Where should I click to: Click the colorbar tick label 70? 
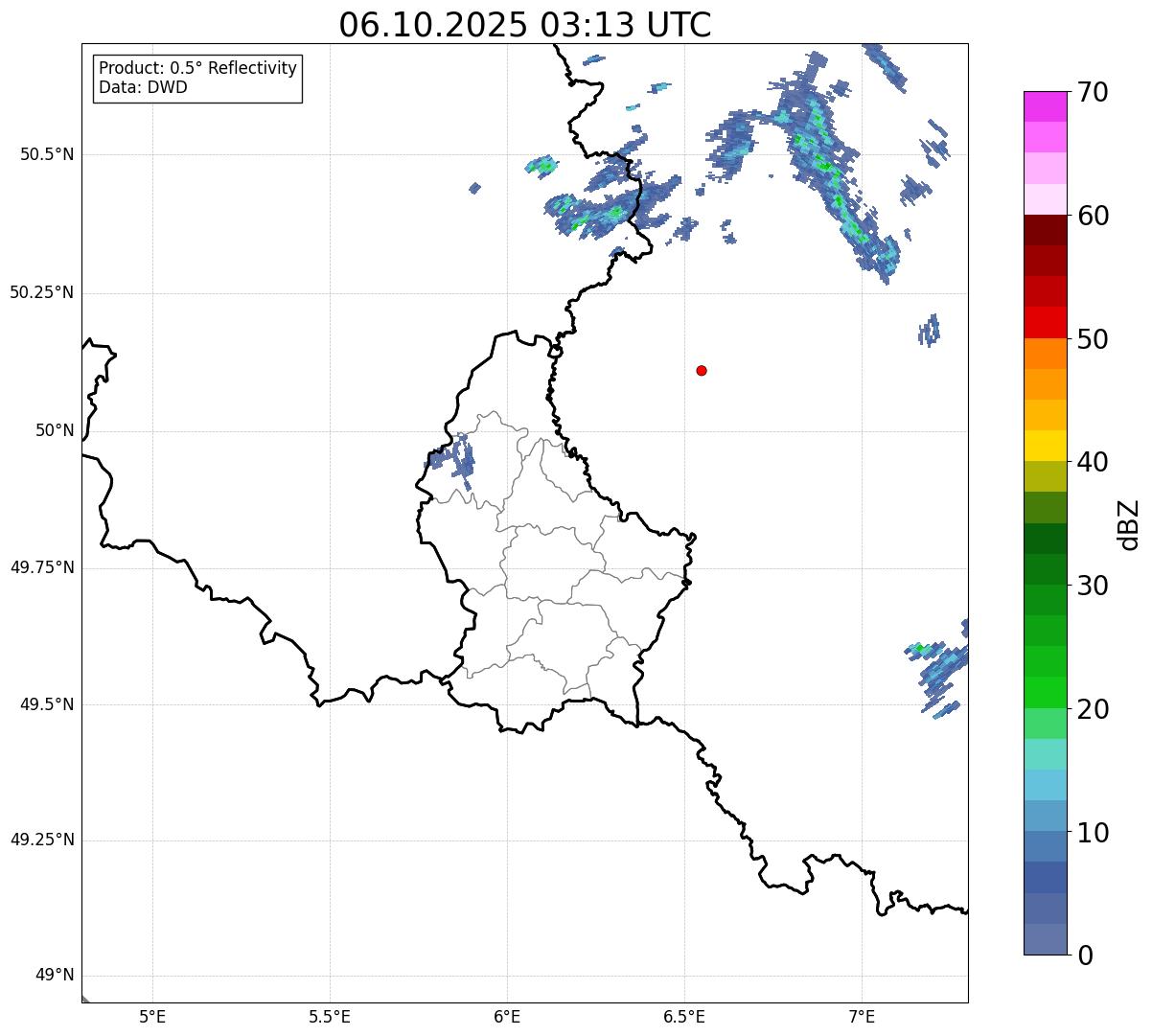[x=1093, y=92]
